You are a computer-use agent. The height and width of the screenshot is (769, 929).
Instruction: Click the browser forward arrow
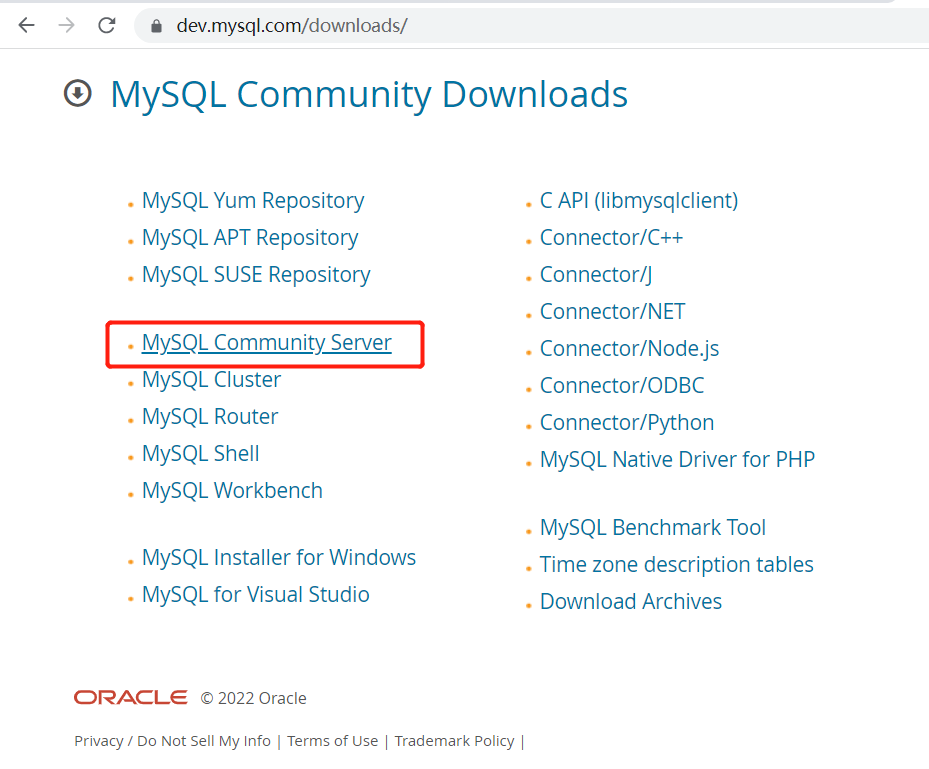click(x=66, y=25)
